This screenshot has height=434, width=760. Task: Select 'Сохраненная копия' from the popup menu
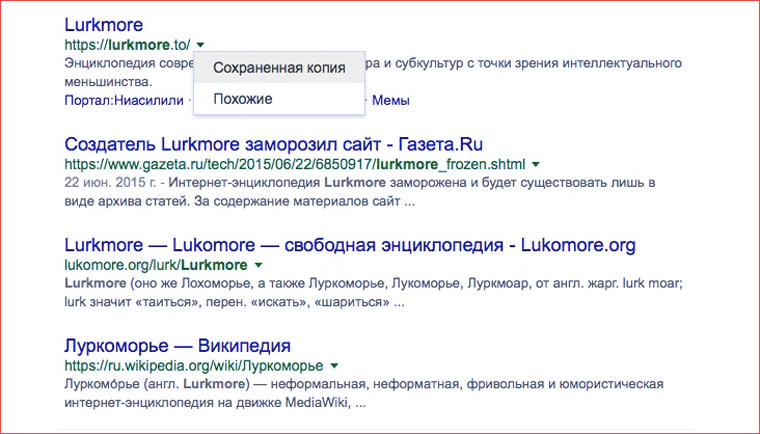click(x=279, y=68)
